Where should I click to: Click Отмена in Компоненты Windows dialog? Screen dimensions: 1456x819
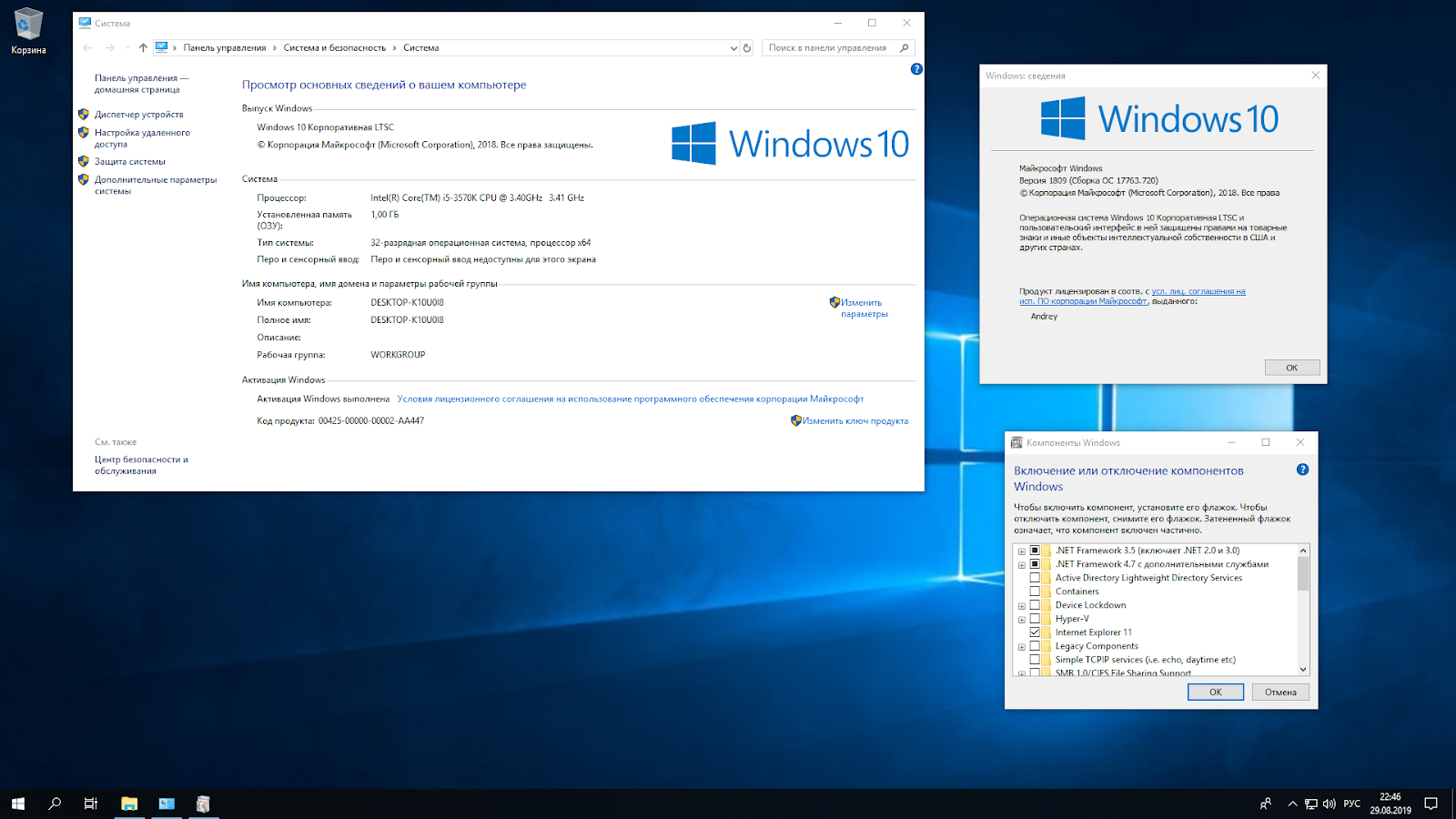coord(1280,693)
